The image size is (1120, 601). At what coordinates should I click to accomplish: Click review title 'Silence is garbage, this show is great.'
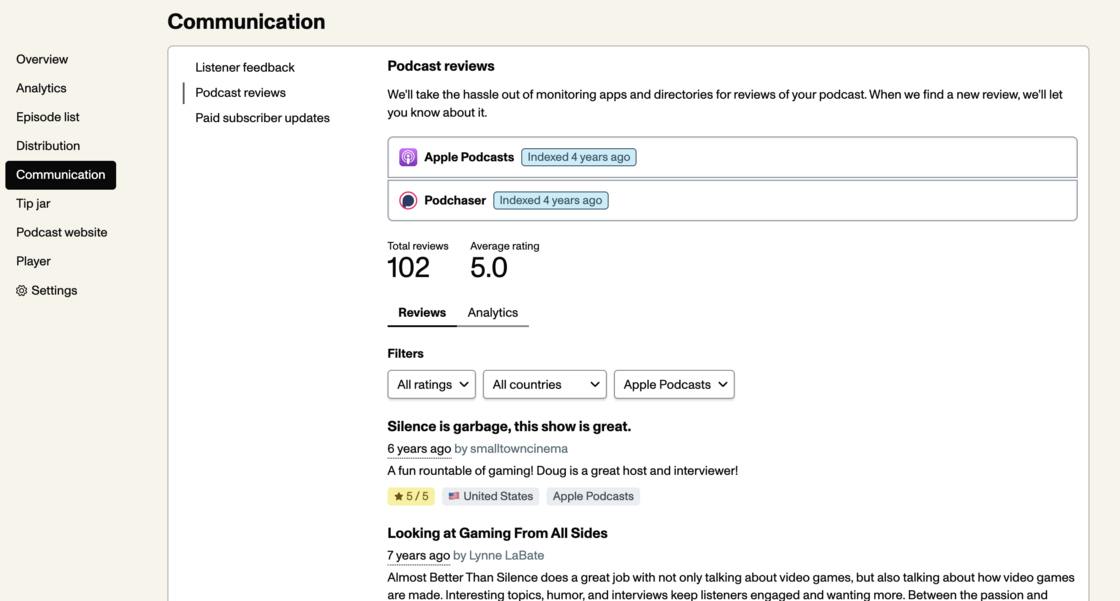(509, 427)
